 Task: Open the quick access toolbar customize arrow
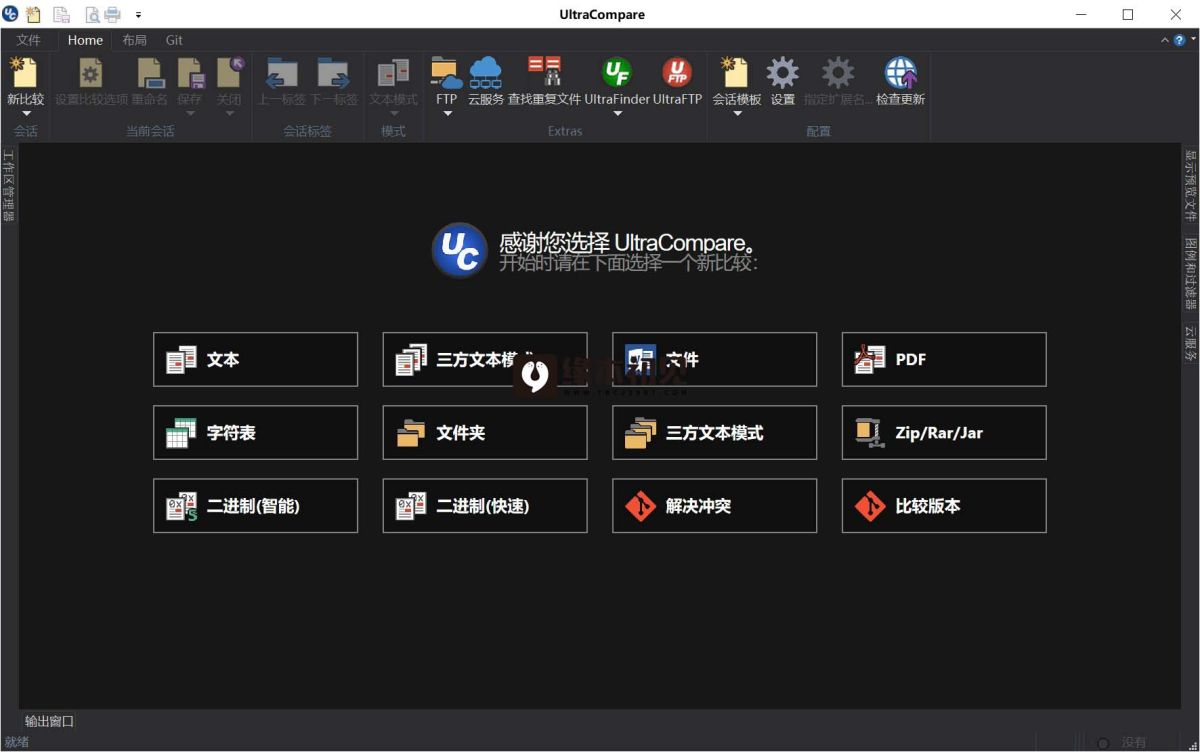pos(138,15)
